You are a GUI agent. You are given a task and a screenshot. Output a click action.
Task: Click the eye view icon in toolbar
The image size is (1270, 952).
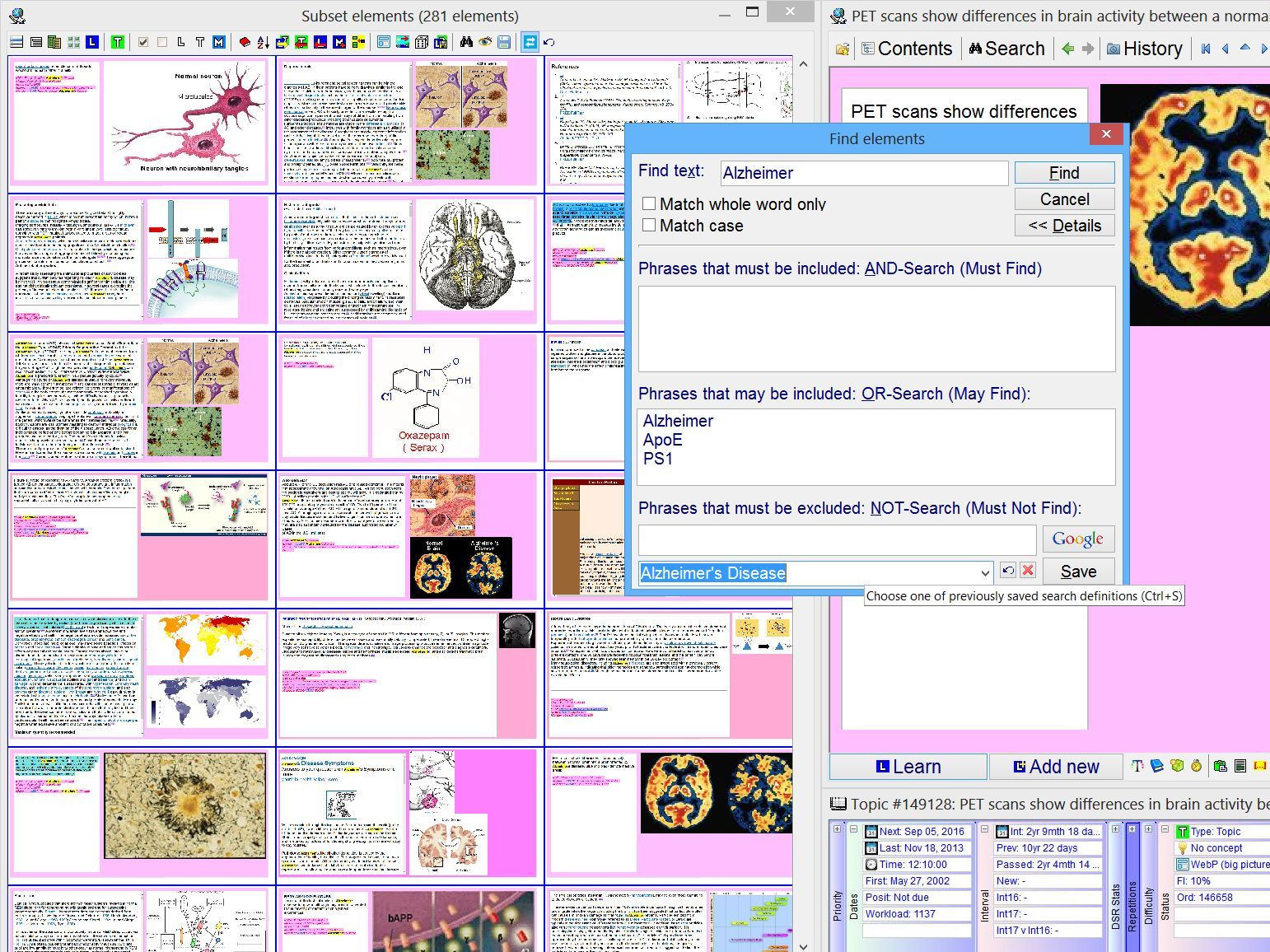pyautogui.click(x=485, y=42)
